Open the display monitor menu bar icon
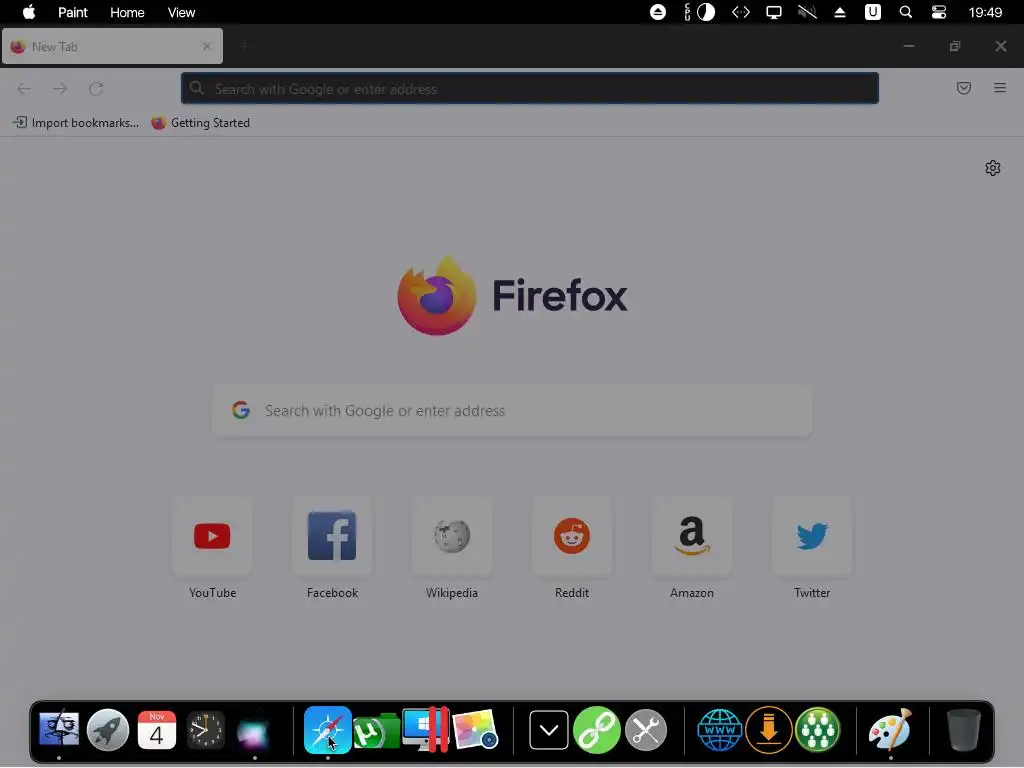This screenshot has height=768, width=1024. [x=774, y=12]
